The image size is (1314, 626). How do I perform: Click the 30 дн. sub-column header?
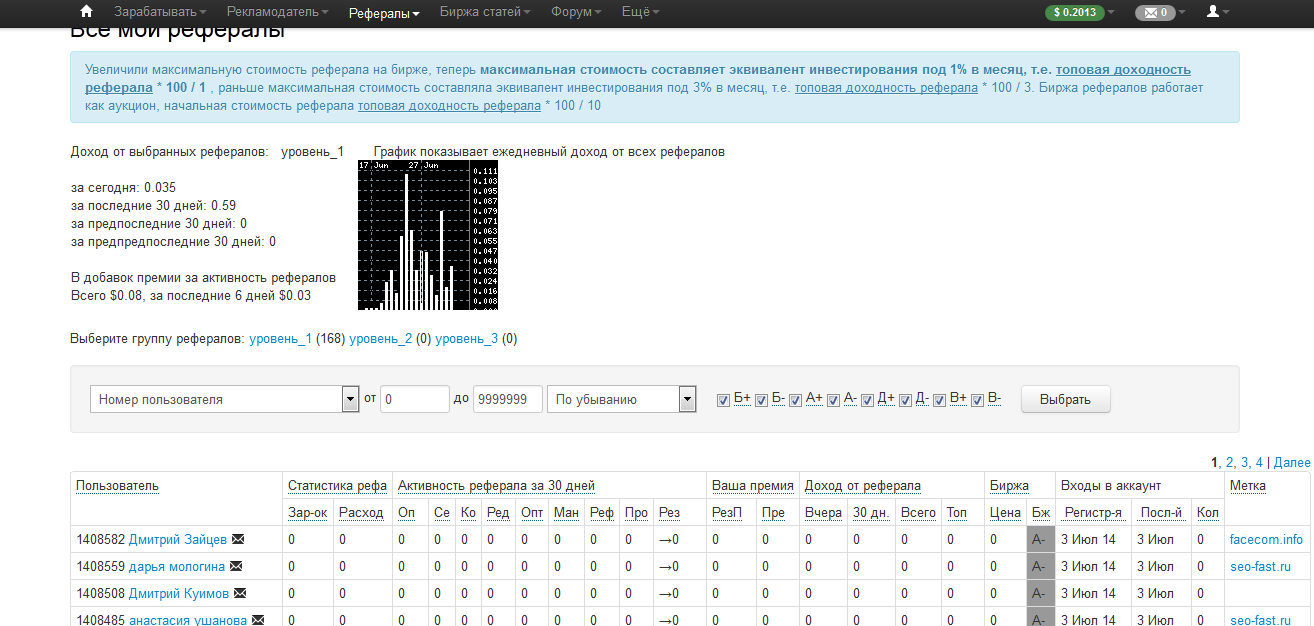click(x=871, y=513)
